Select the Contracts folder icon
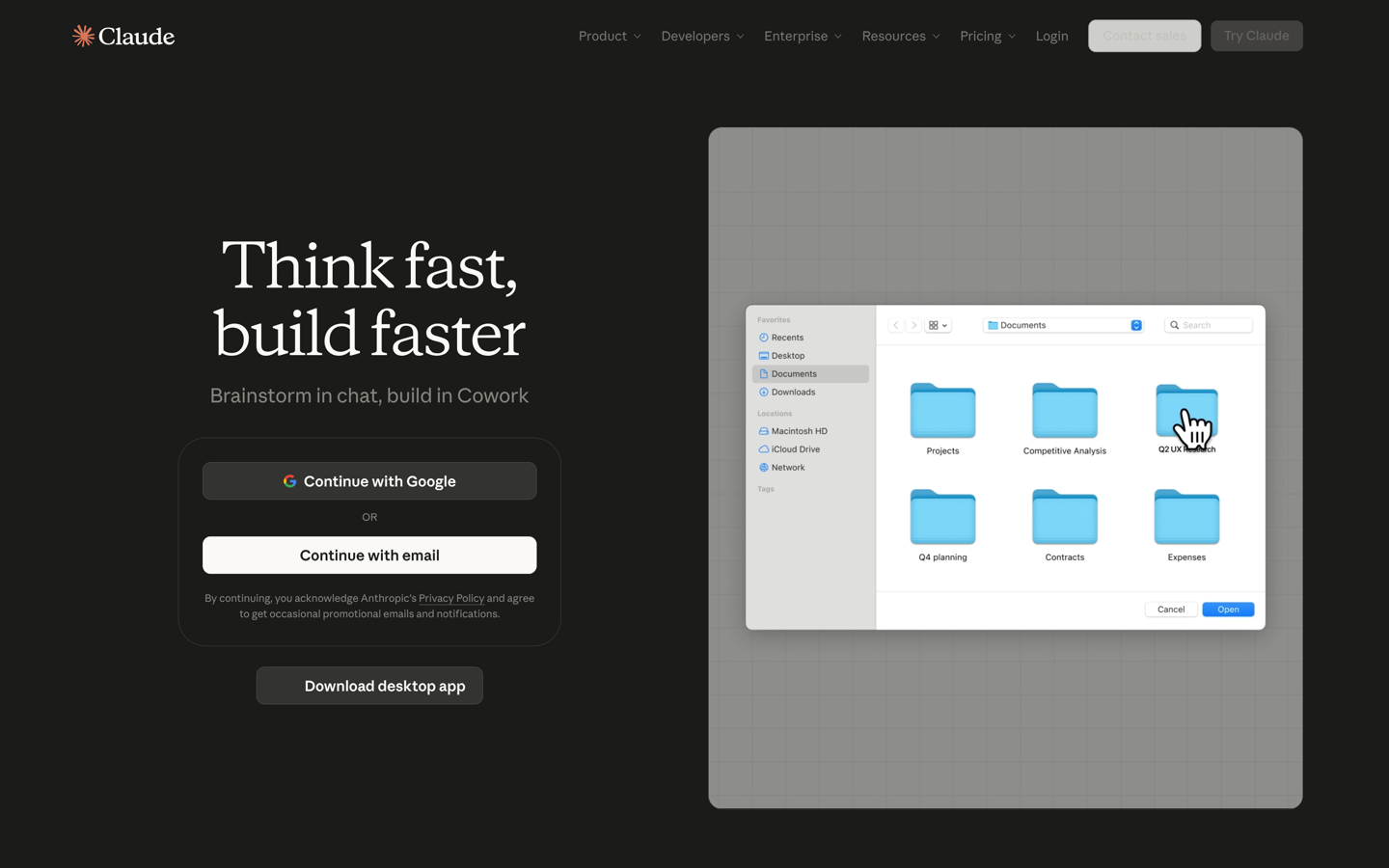The width and height of the screenshot is (1389, 868). (x=1065, y=517)
